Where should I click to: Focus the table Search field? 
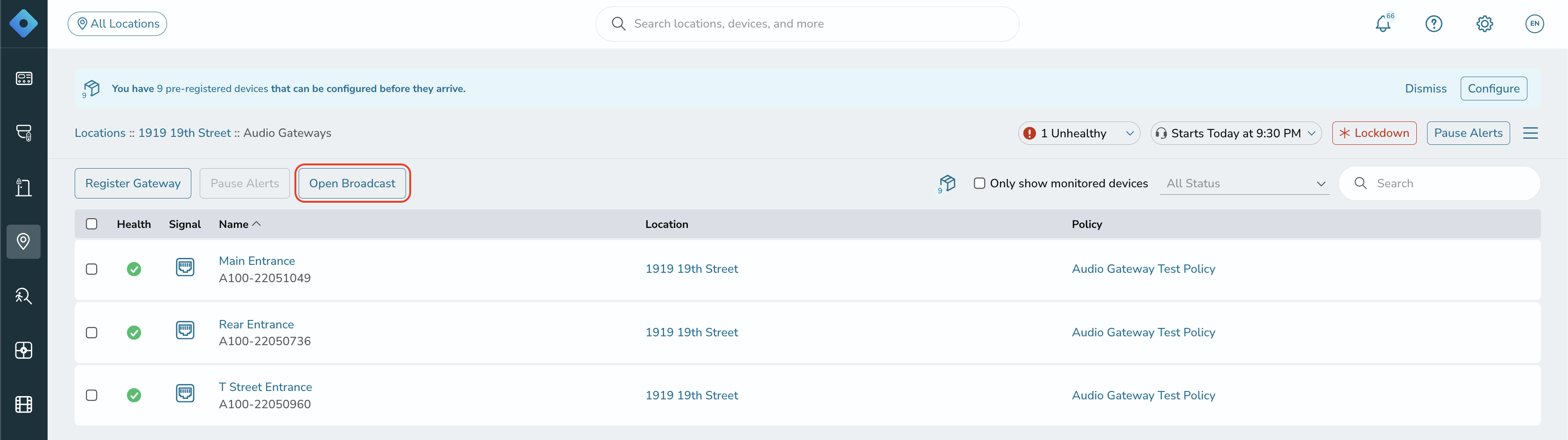point(1440,183)
